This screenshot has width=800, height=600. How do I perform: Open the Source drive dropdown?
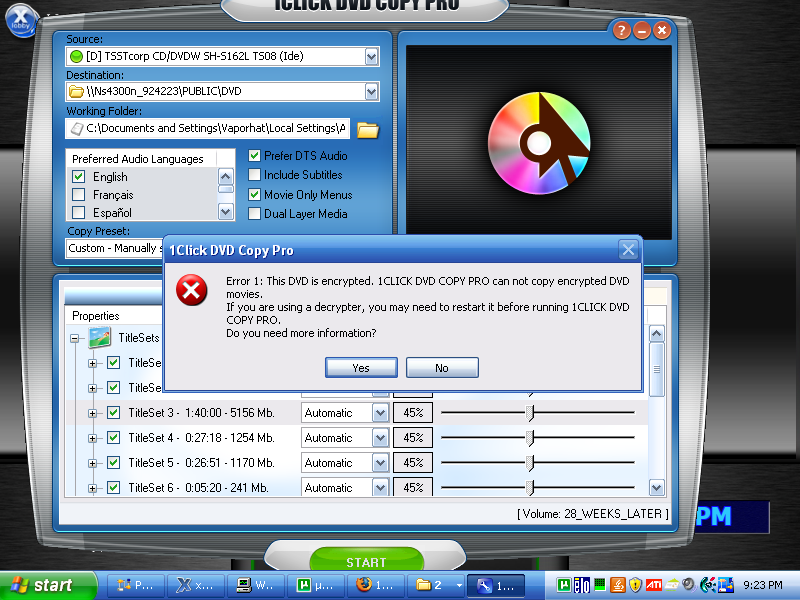pyautogui.click(x=371, y=56)
